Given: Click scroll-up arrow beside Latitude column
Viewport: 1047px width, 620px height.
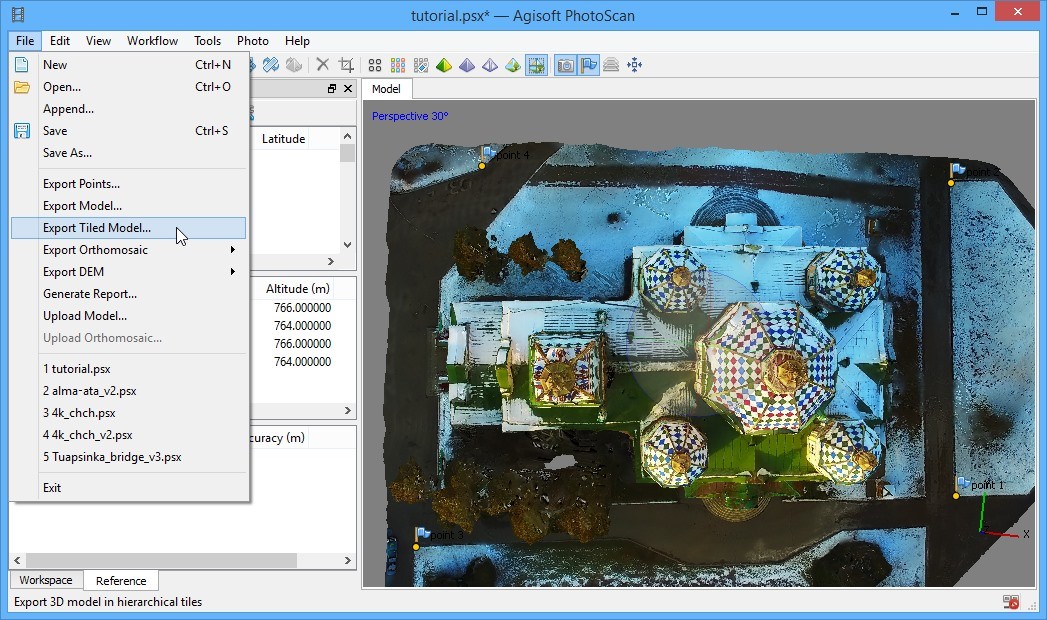Looking at the screenshot, I should (x=347, y=136).
